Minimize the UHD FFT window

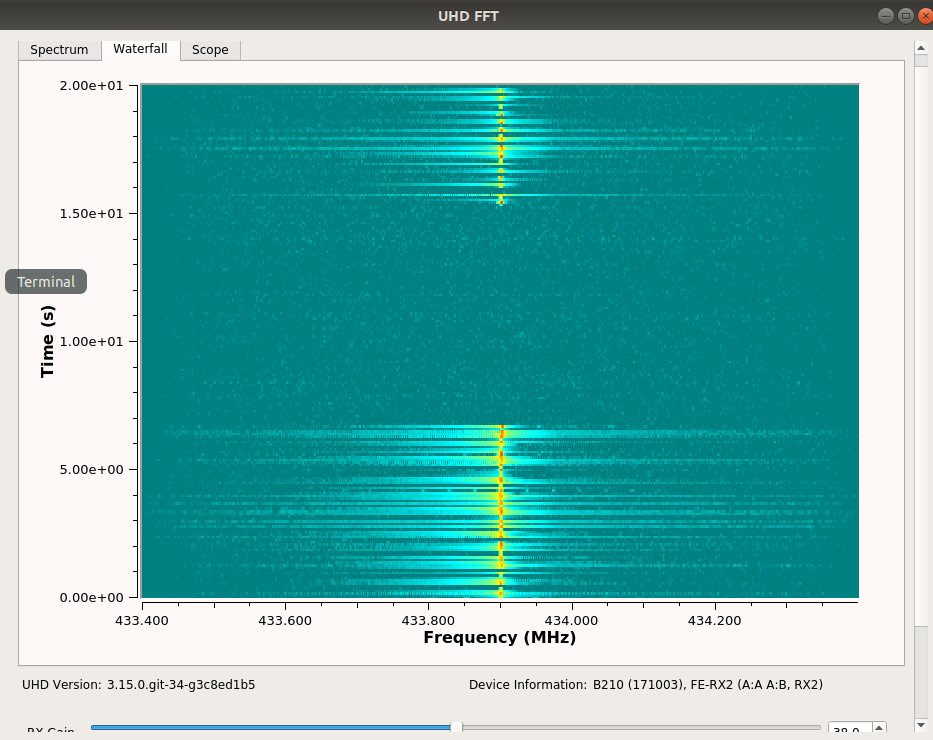click(885, 15)
